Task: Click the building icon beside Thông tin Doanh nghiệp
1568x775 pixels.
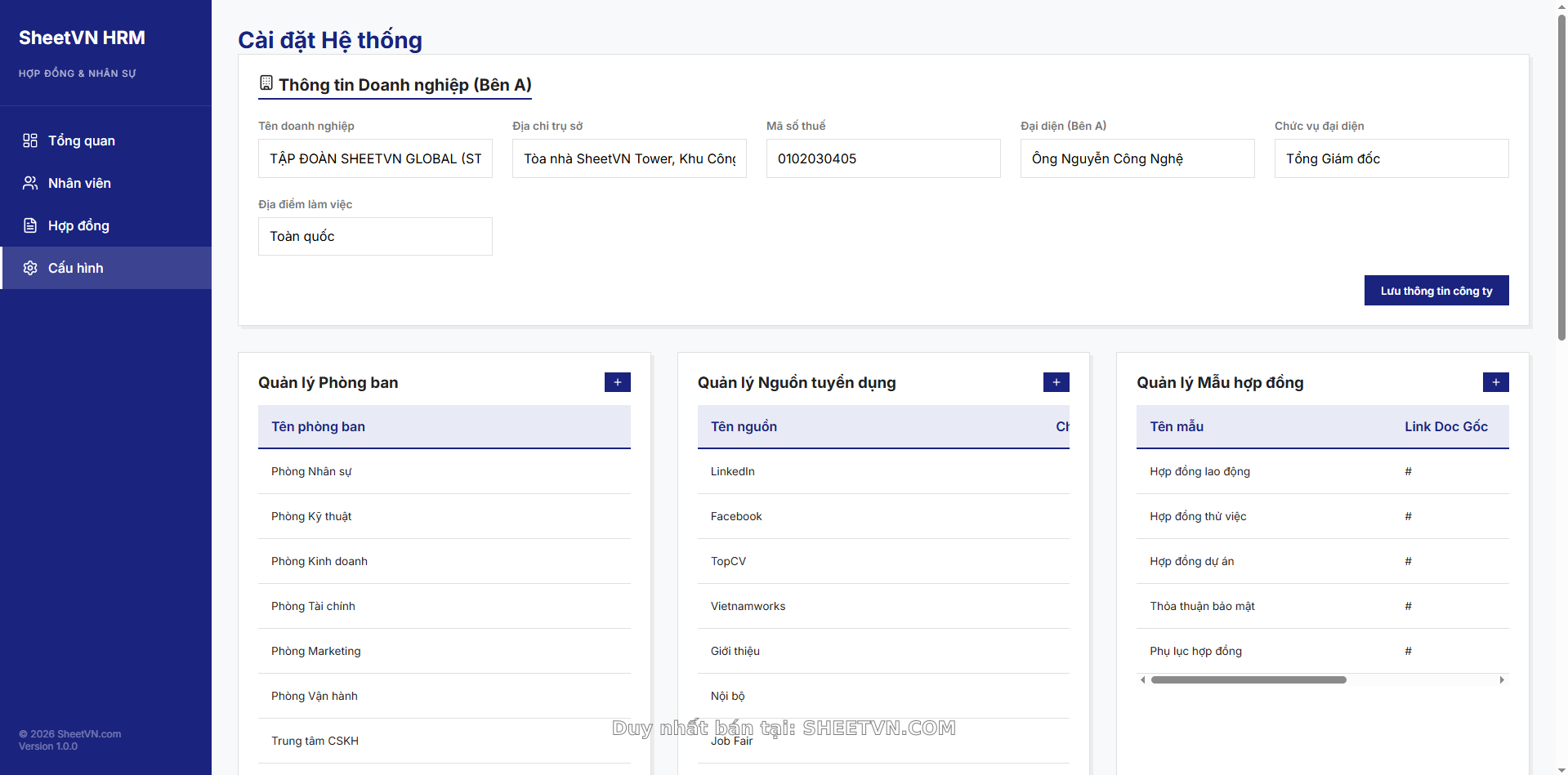Action: pos(266,83)
